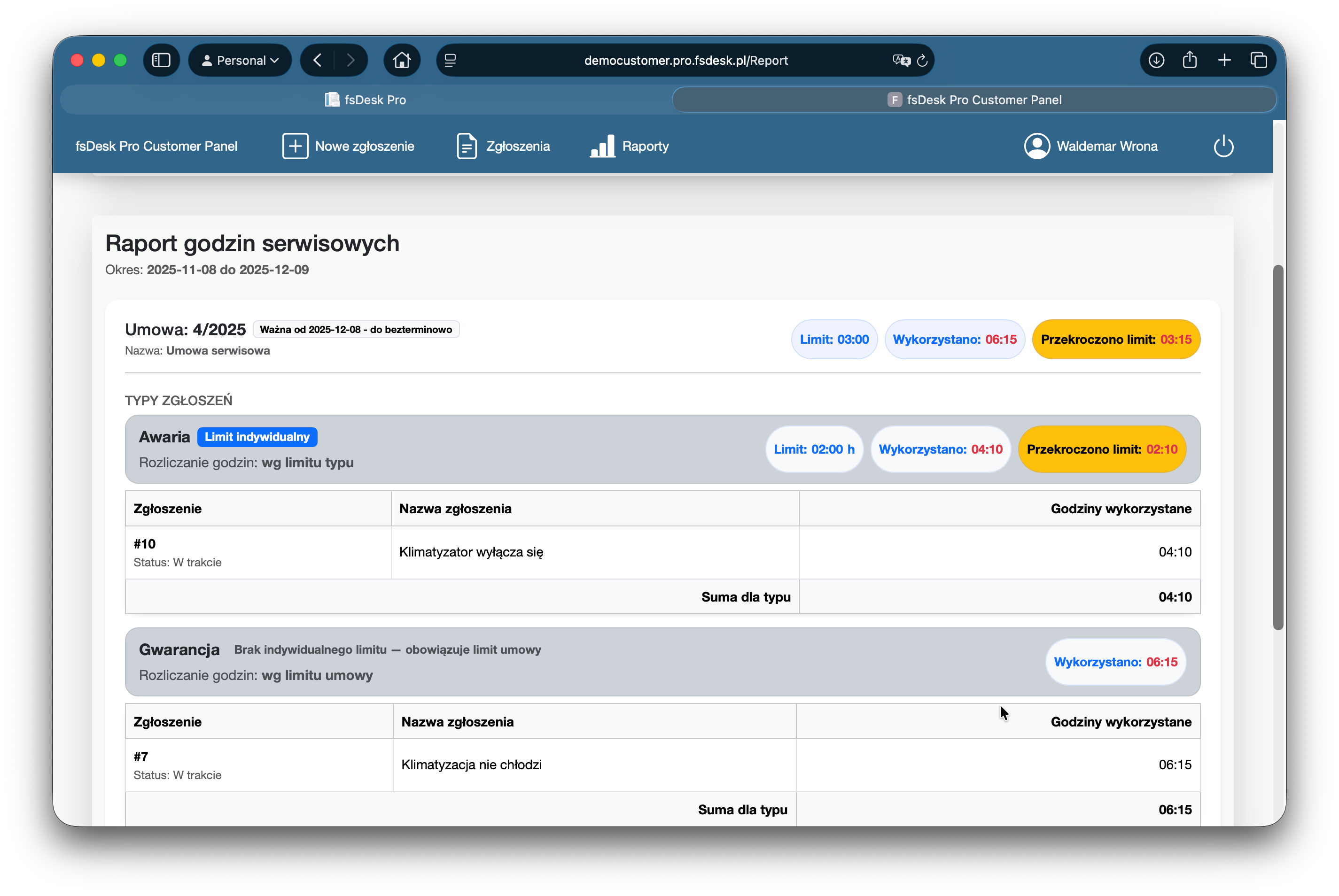The width and height of the screenshot is (1339, 896).
Task: Click the URL address field
Action: (x=685, y=61)
